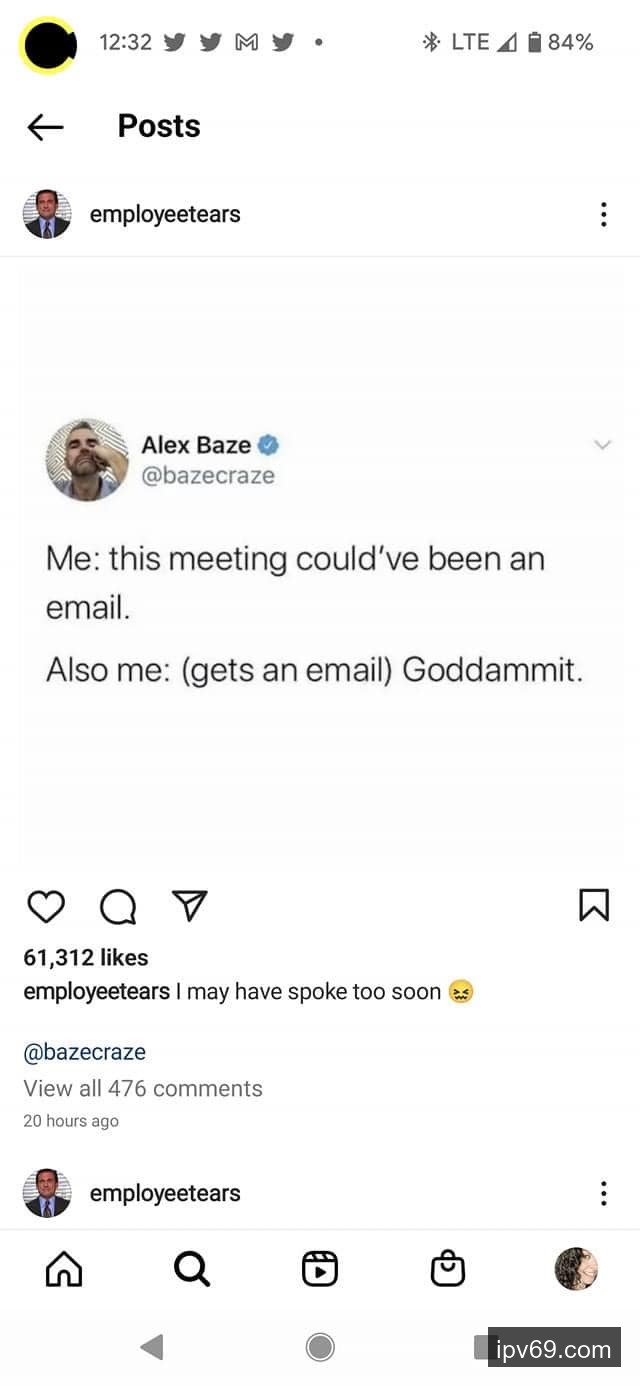Open Shop bag icon in bottom navigation
The width and height of the screenshot is (640, 1386).
pos(448,1269)
